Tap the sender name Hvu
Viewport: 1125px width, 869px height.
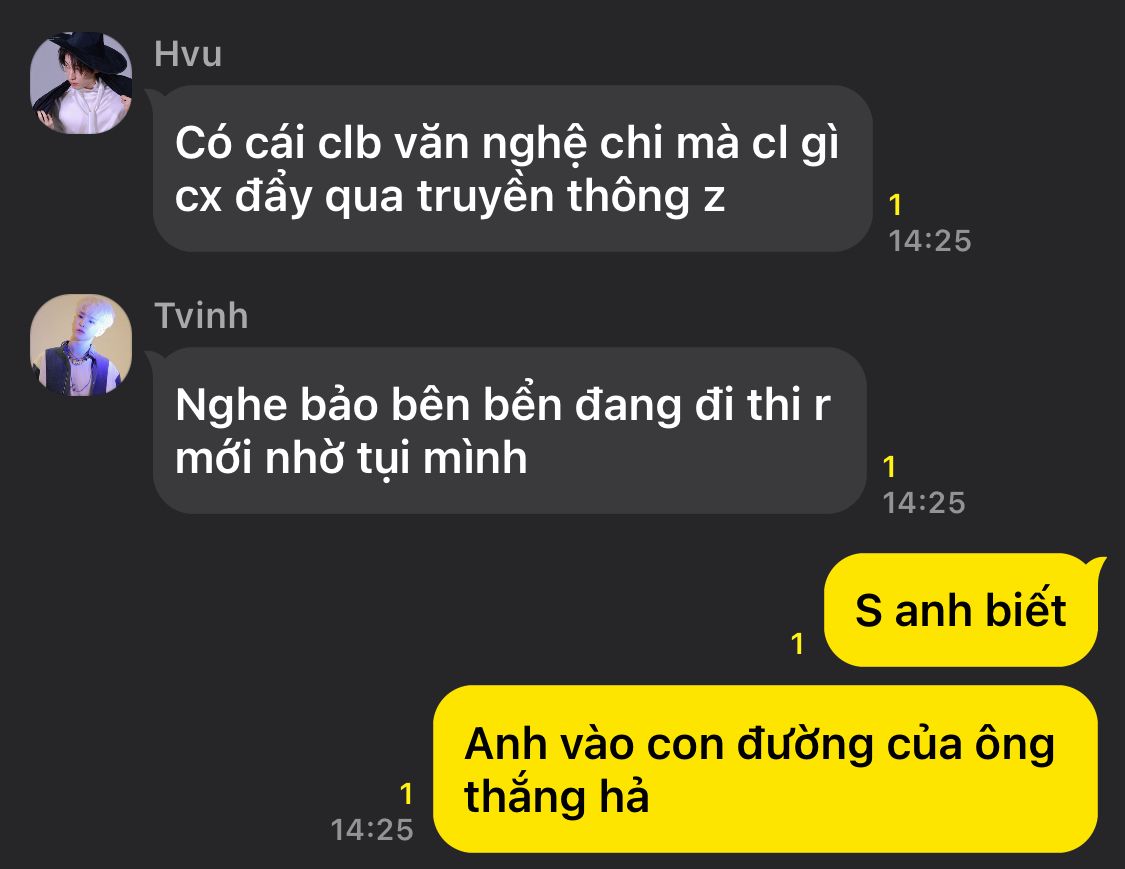(x=188, y=55)
